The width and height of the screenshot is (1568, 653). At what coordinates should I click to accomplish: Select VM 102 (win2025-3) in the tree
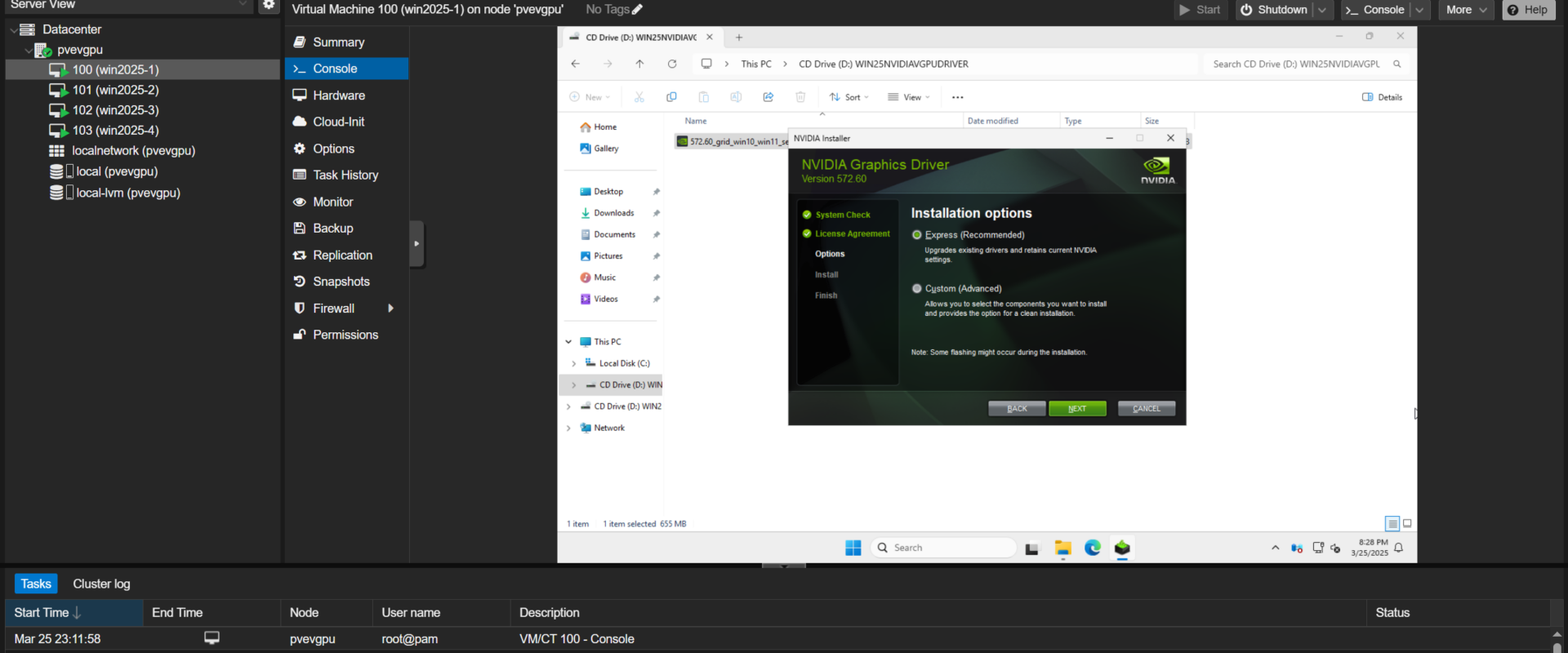tap(115, 110)
